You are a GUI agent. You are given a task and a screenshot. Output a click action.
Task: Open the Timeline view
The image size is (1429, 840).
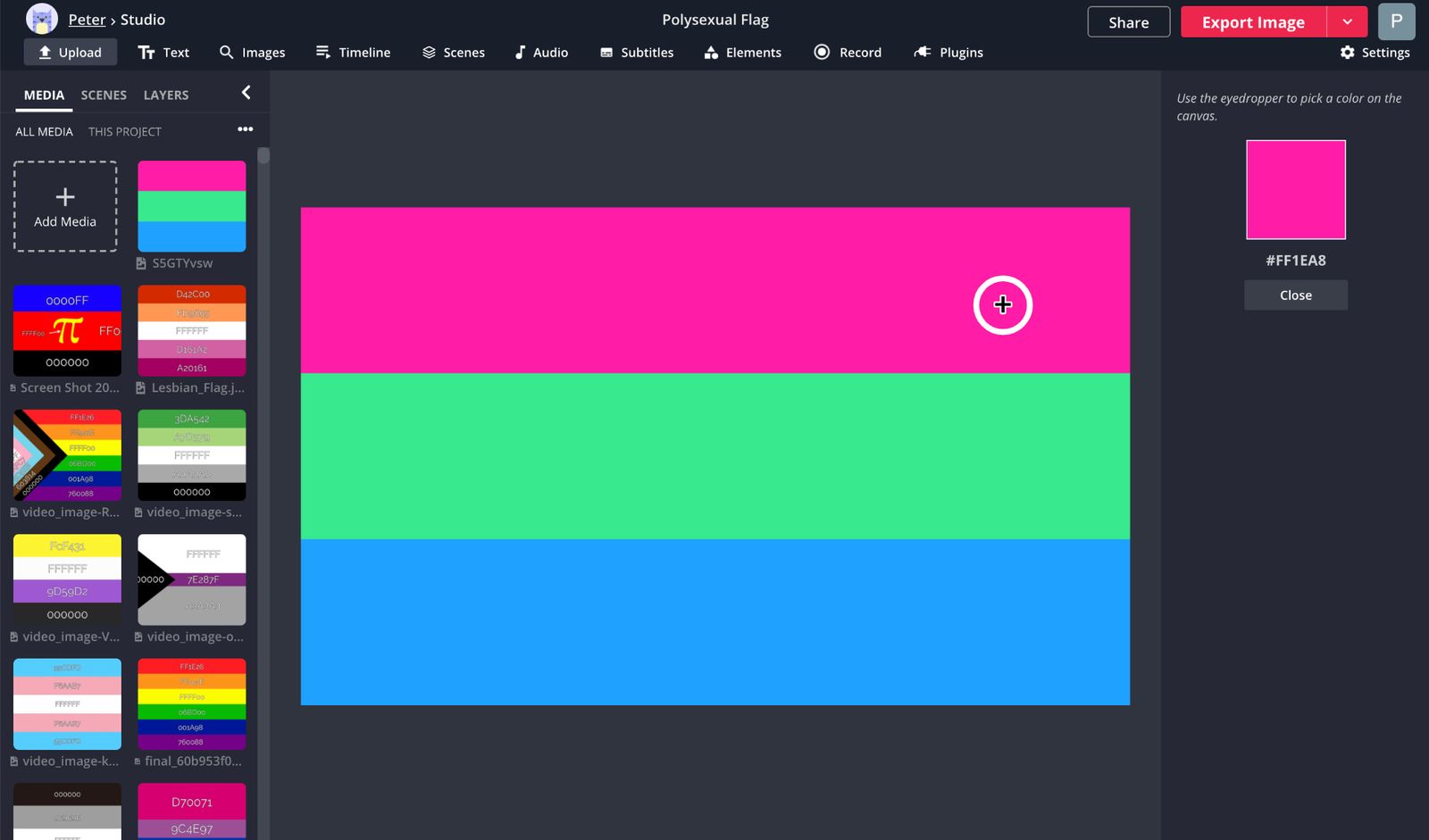[353, 53]
